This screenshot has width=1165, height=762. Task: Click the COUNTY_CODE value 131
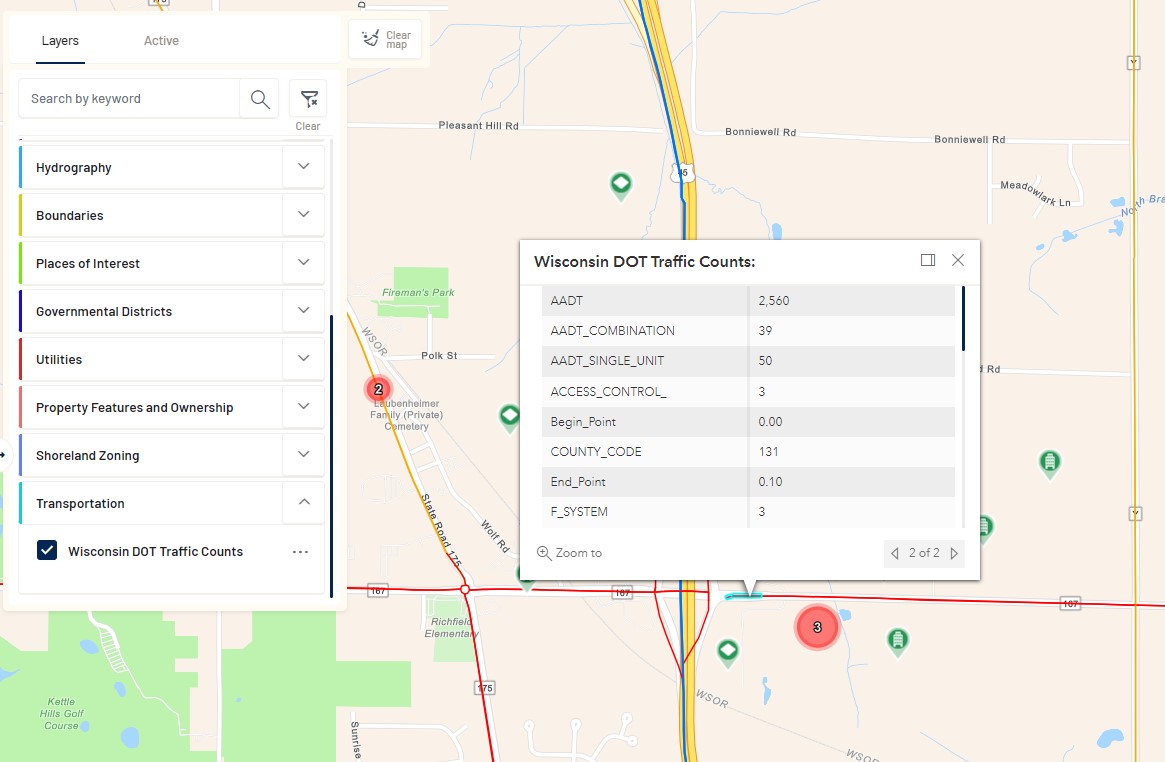(768, 452)
